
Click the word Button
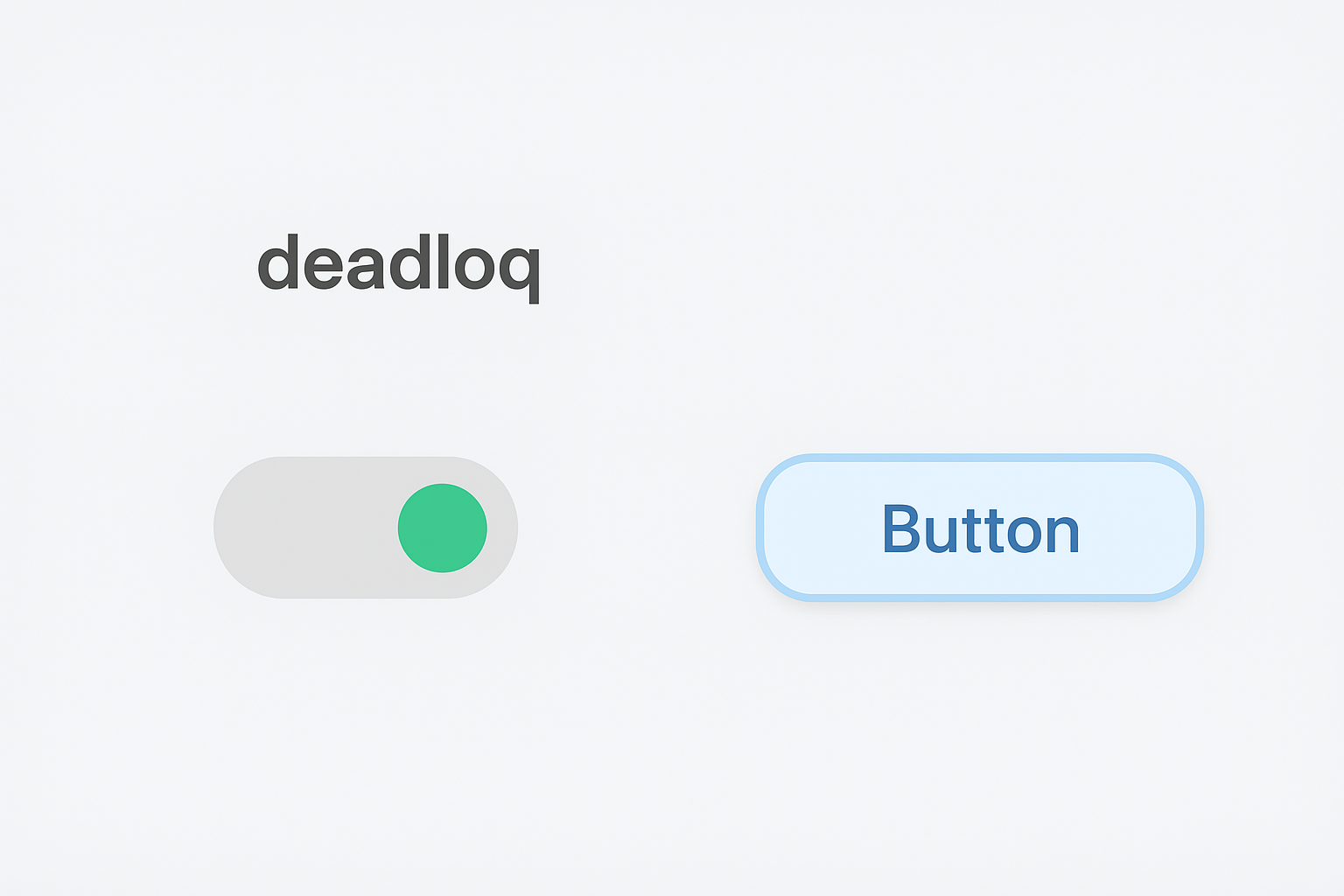[x=980, y=529]
